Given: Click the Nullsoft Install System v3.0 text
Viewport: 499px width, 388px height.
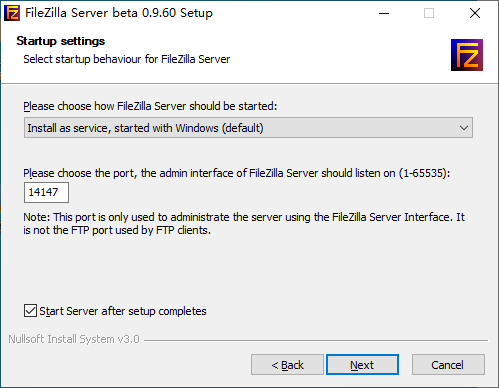Looking at the screenshot, I should click(74, 339).
